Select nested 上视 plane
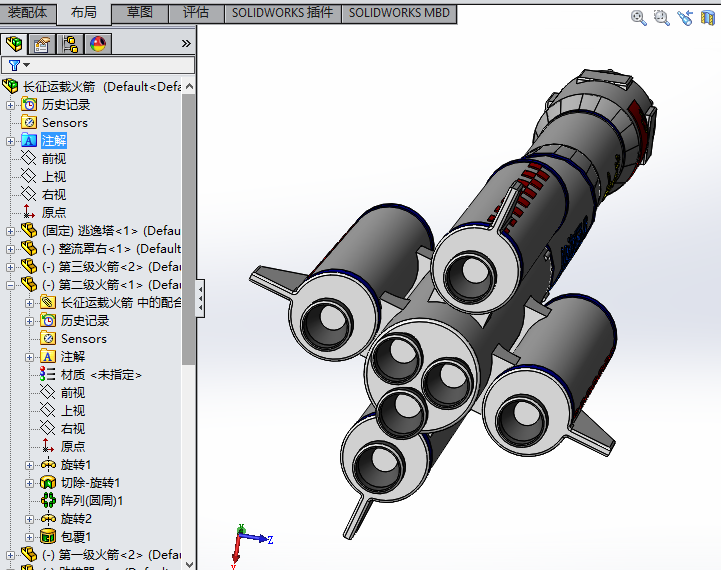Image resolution: width=721 pixels, height=570 pixels. pos(73,411)
